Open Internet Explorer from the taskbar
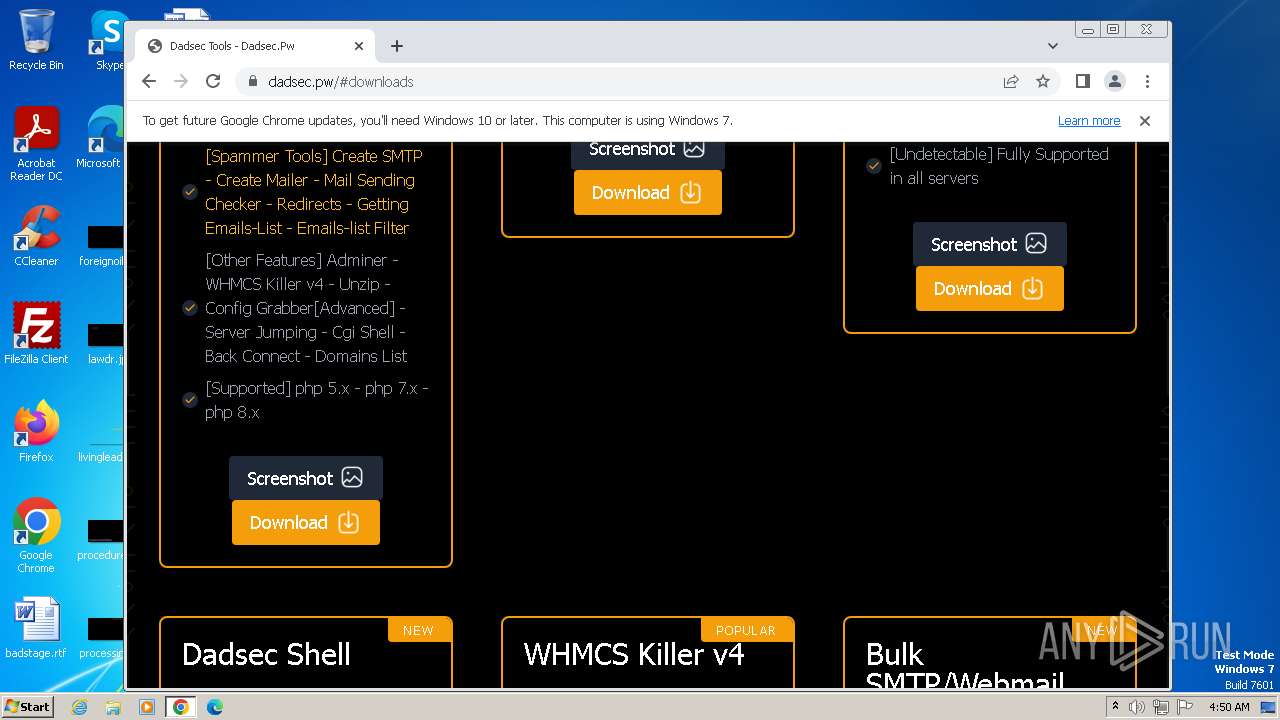The width and height of the screenshot is (1280, 720). [80, 707]
